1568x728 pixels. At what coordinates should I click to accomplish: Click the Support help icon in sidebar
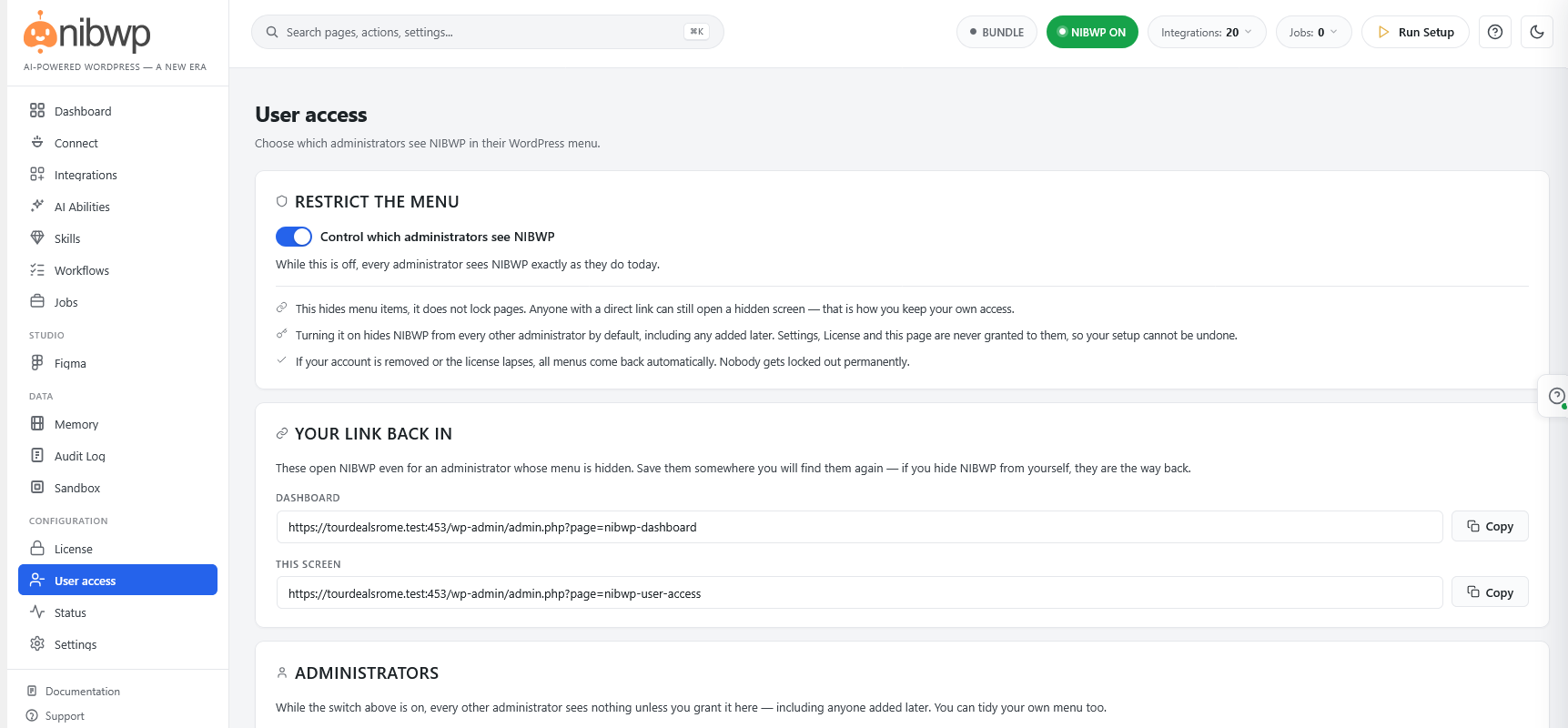pos(32,715)
